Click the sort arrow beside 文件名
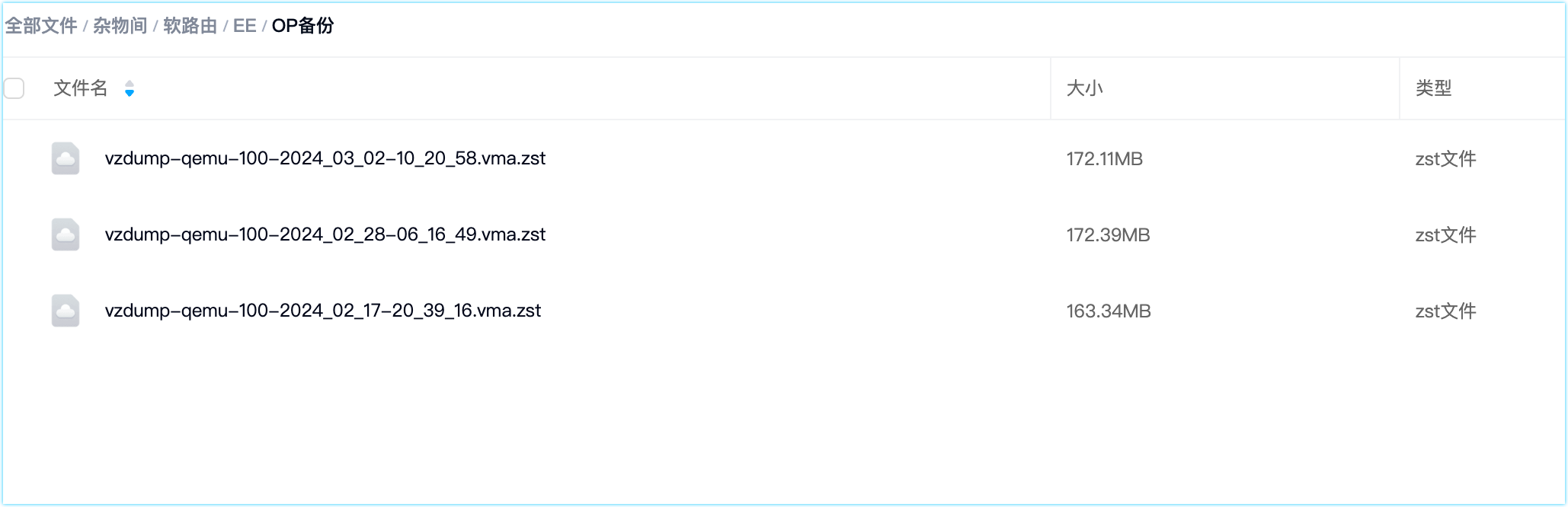This screenshot has height=507, width=1568. [x=130, y=89]
